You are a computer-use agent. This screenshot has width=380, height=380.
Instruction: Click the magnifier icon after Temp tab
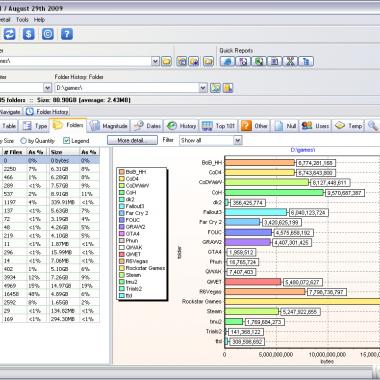(373, 126)
